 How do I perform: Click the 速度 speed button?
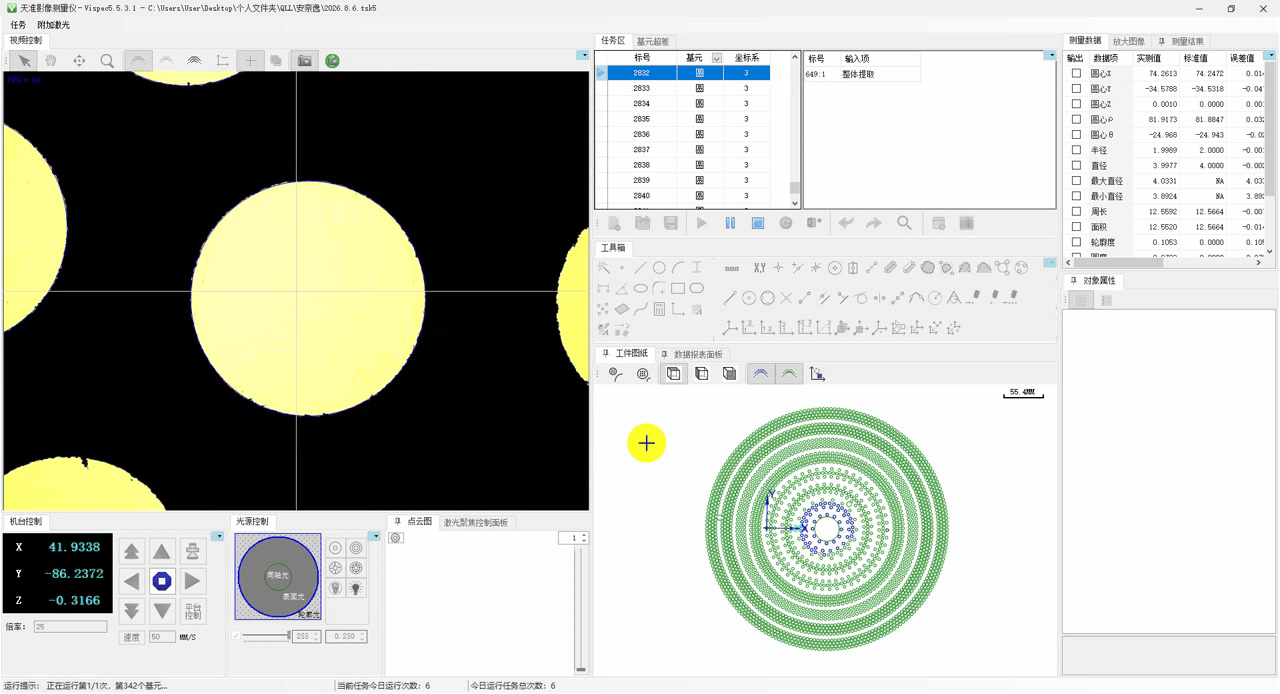[131, 637]
